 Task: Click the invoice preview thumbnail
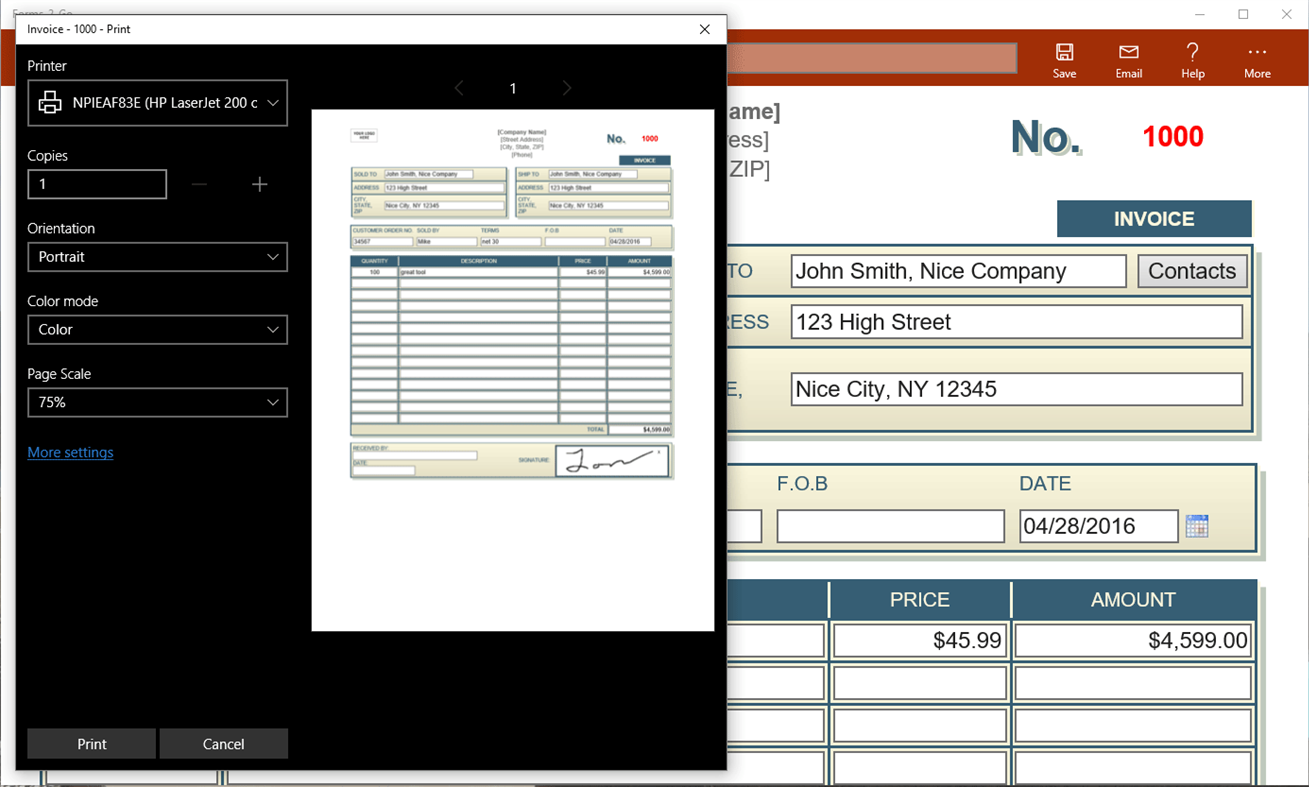click(x=512, y=370)
